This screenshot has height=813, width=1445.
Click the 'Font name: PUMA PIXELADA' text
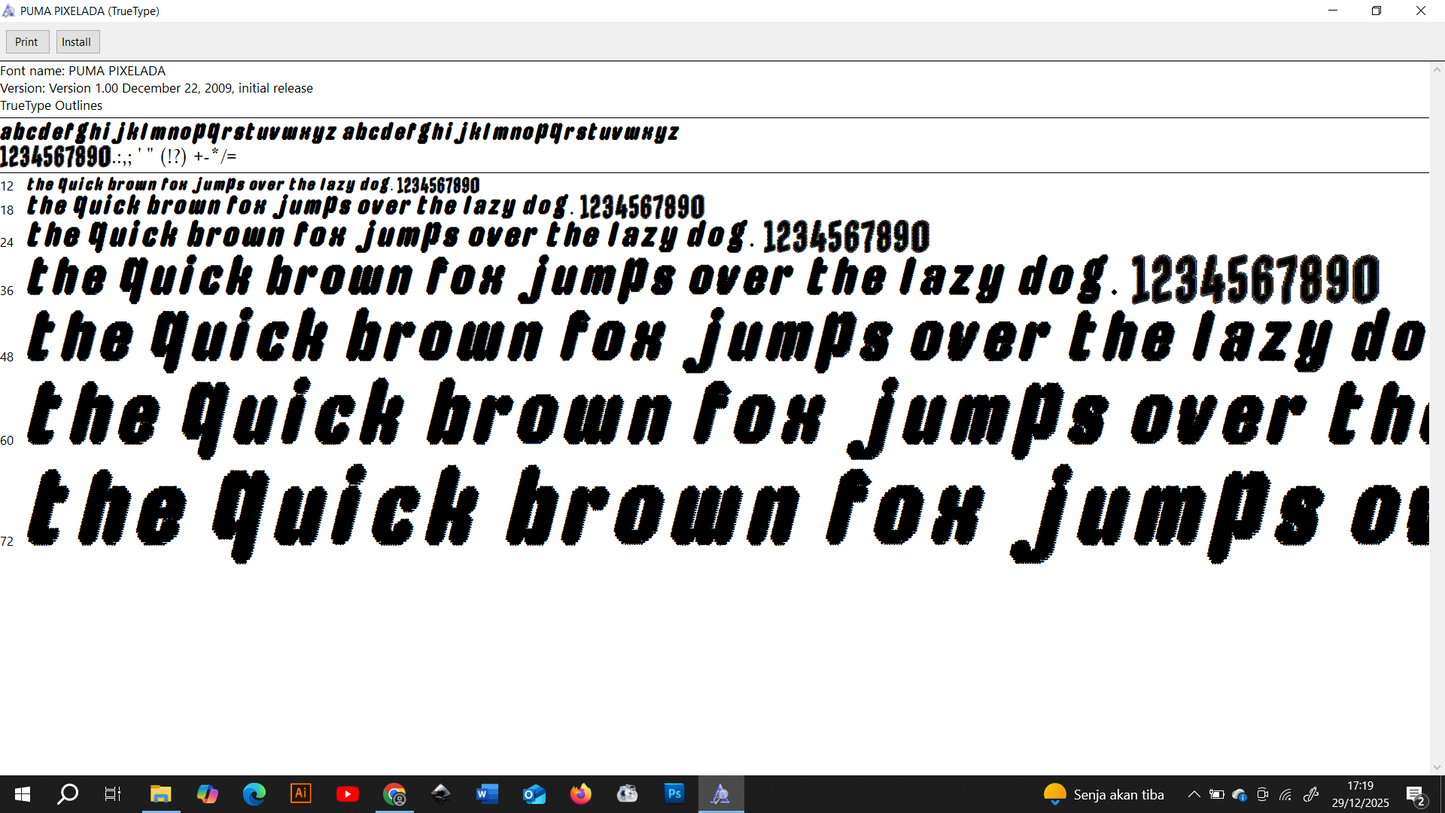(83, 71)
